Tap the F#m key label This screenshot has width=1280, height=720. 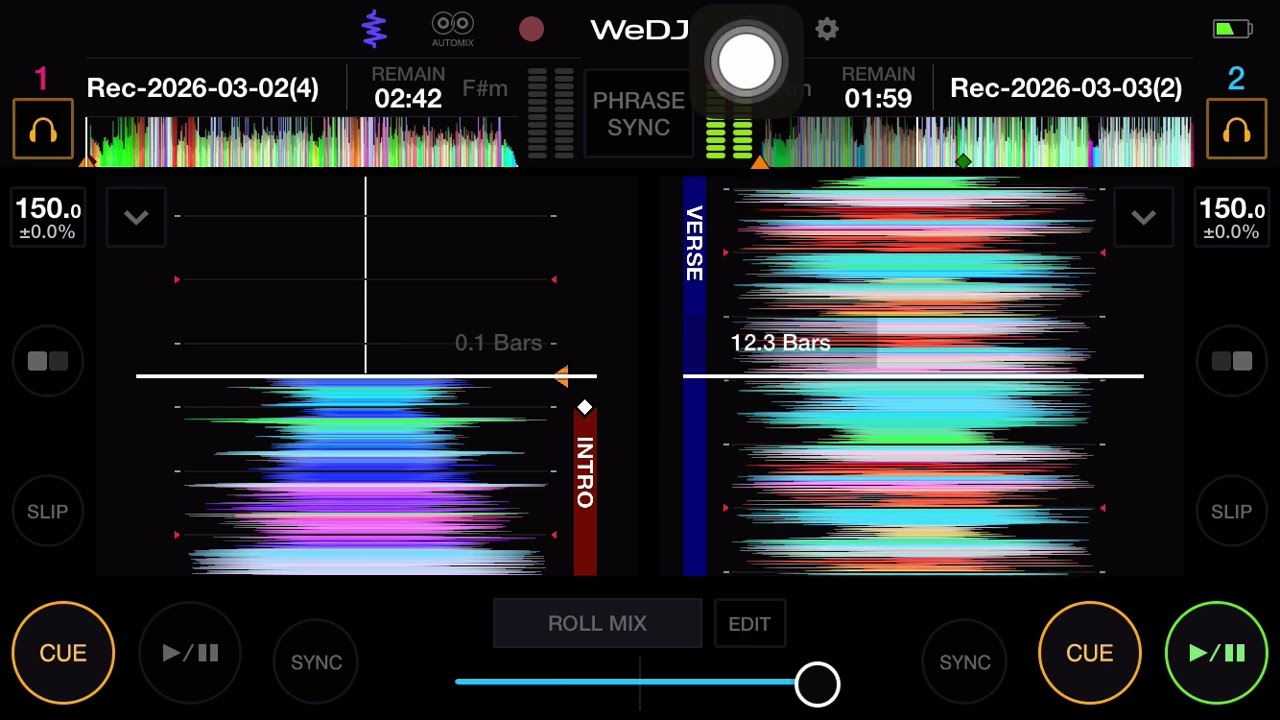click(x=485, y=88)
